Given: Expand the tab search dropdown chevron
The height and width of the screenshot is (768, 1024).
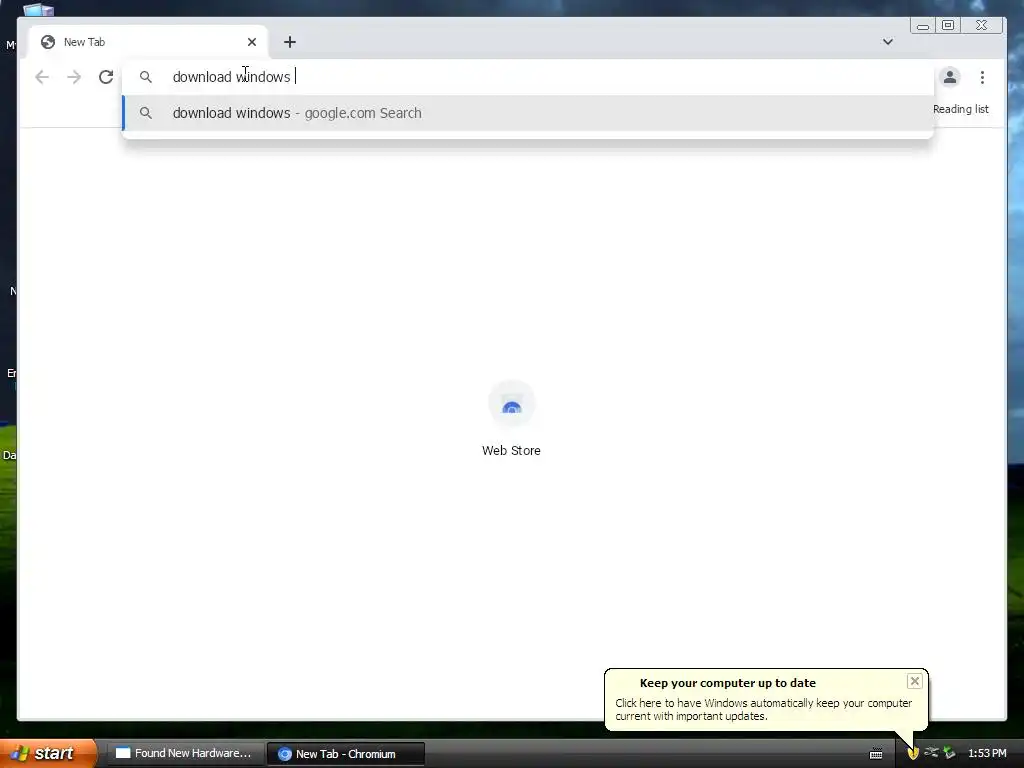Looking at the screenshot, I should coord(888,42).
